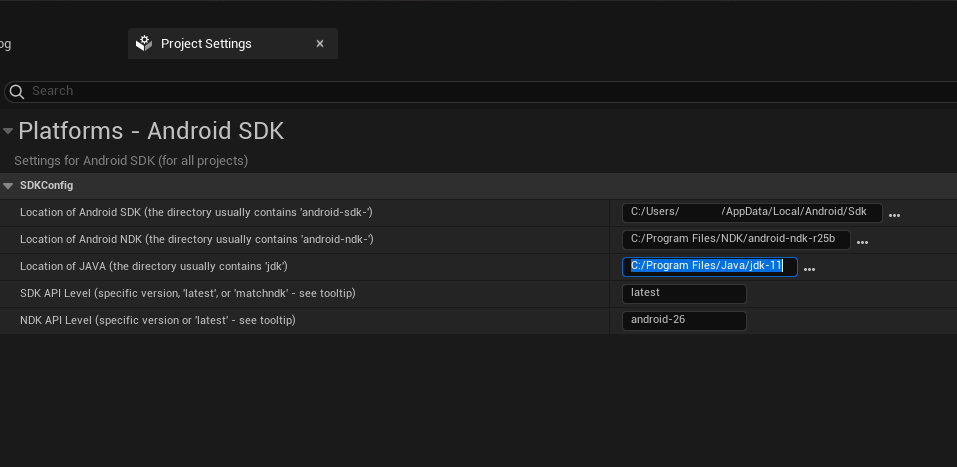
Task: Select the Location of JAVA property label
Action: click(x=154, y=267)
